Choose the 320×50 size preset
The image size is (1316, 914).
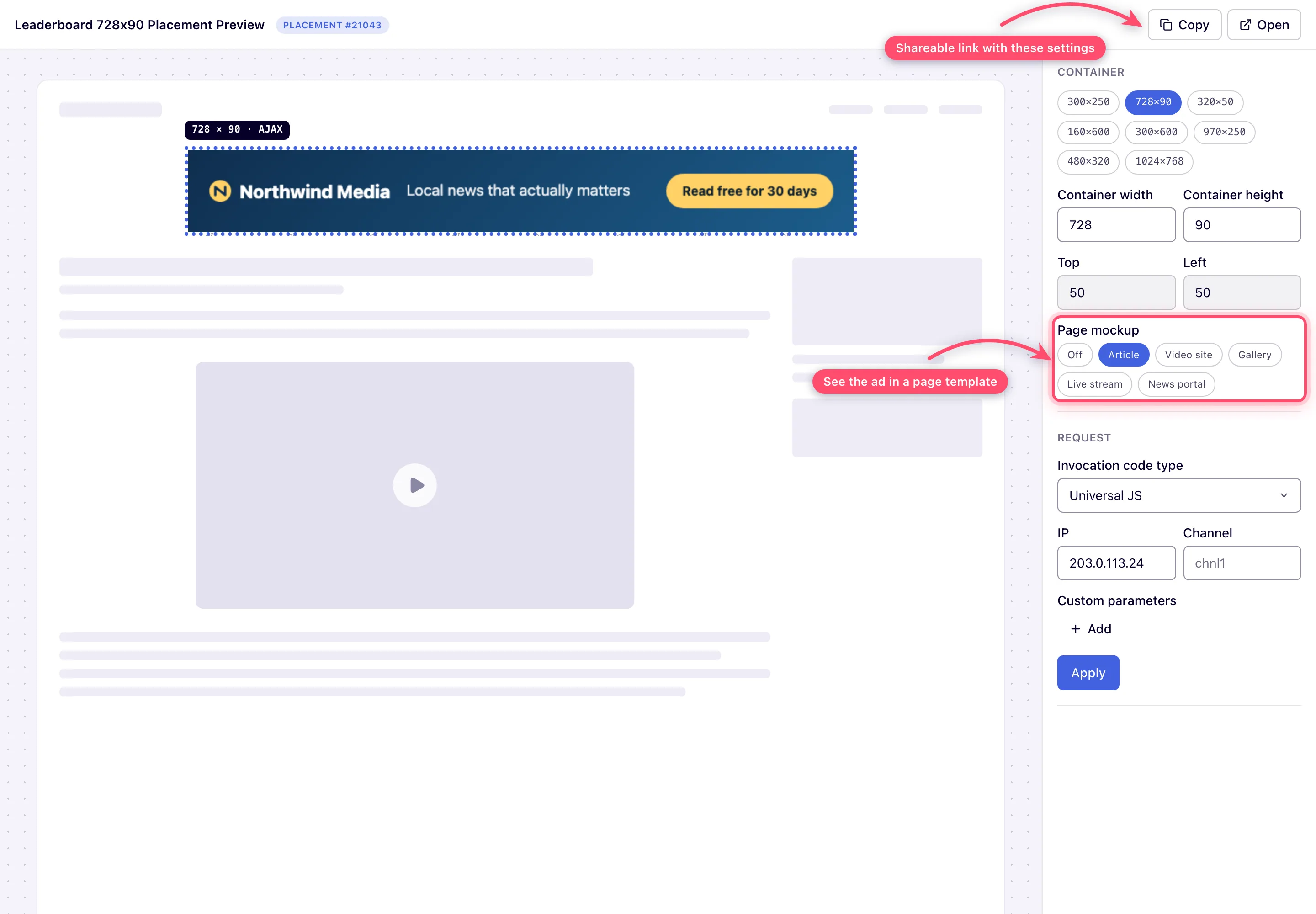pyautogui.click(x=1215, y=102)
